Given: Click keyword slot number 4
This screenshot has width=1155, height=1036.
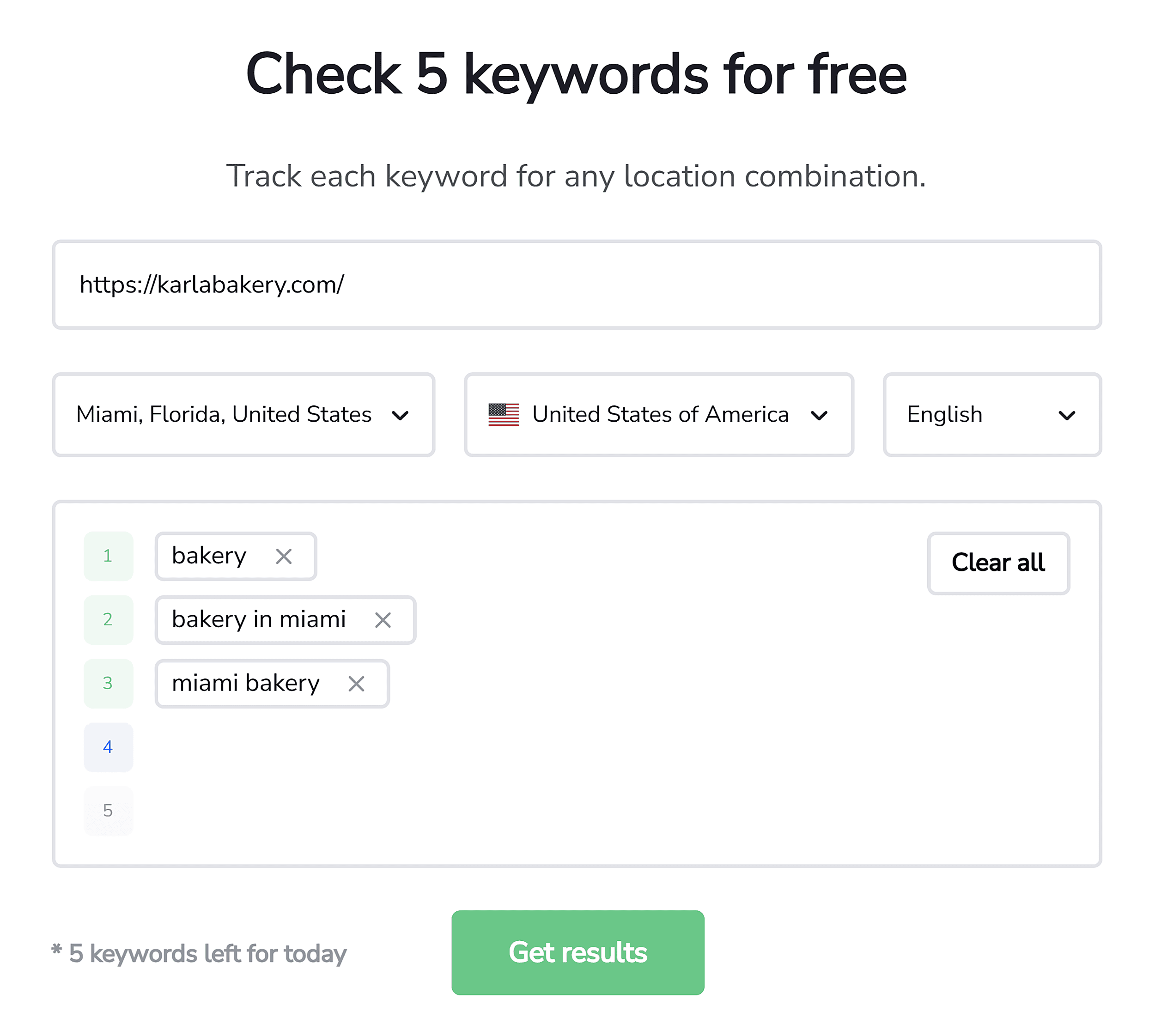Looking at the screenshot, I should (x=108, y=747).
